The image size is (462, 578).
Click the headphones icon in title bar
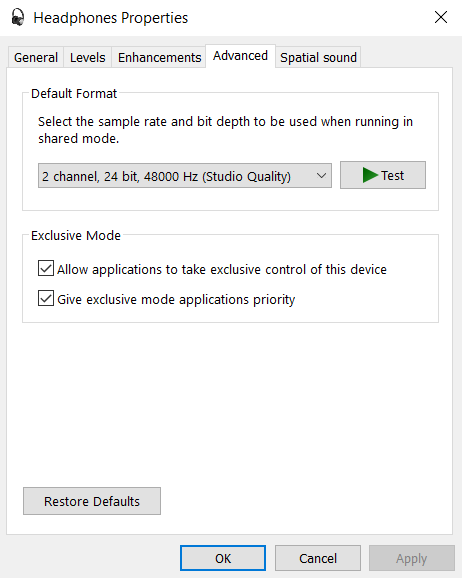click(x=17, y=18)
